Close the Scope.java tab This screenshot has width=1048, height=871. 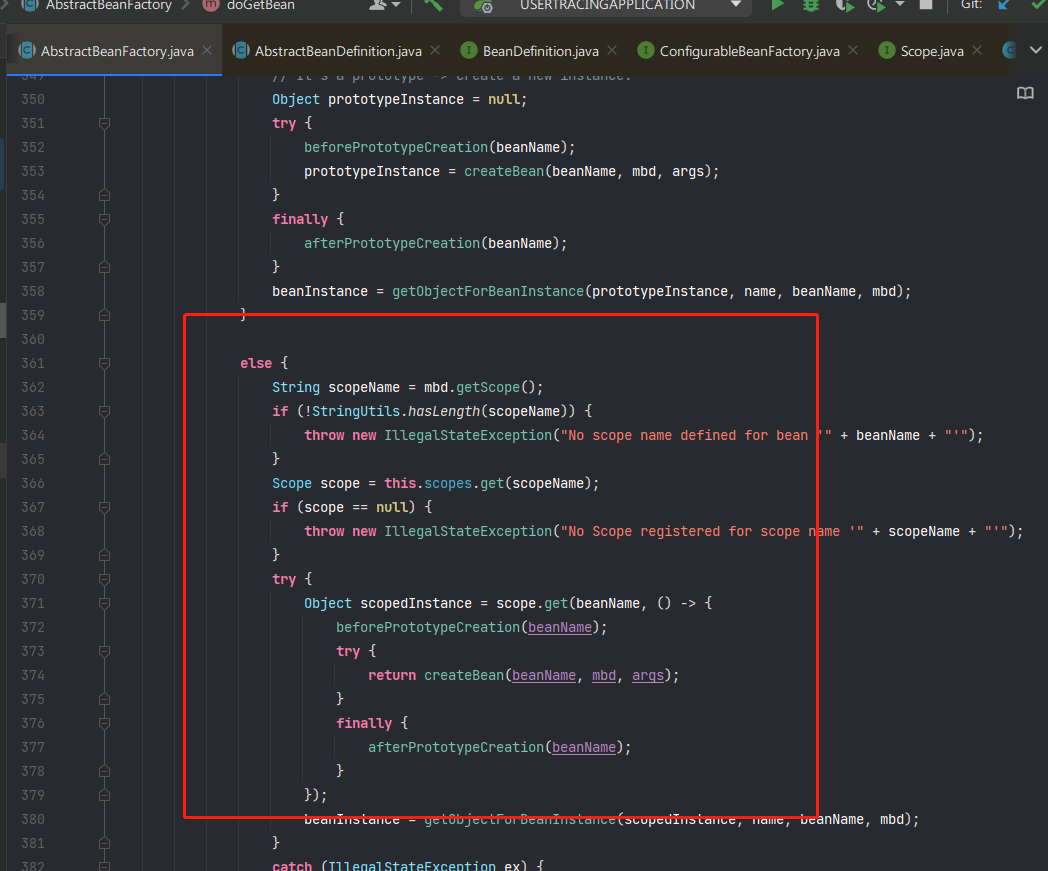click(977, 51)
